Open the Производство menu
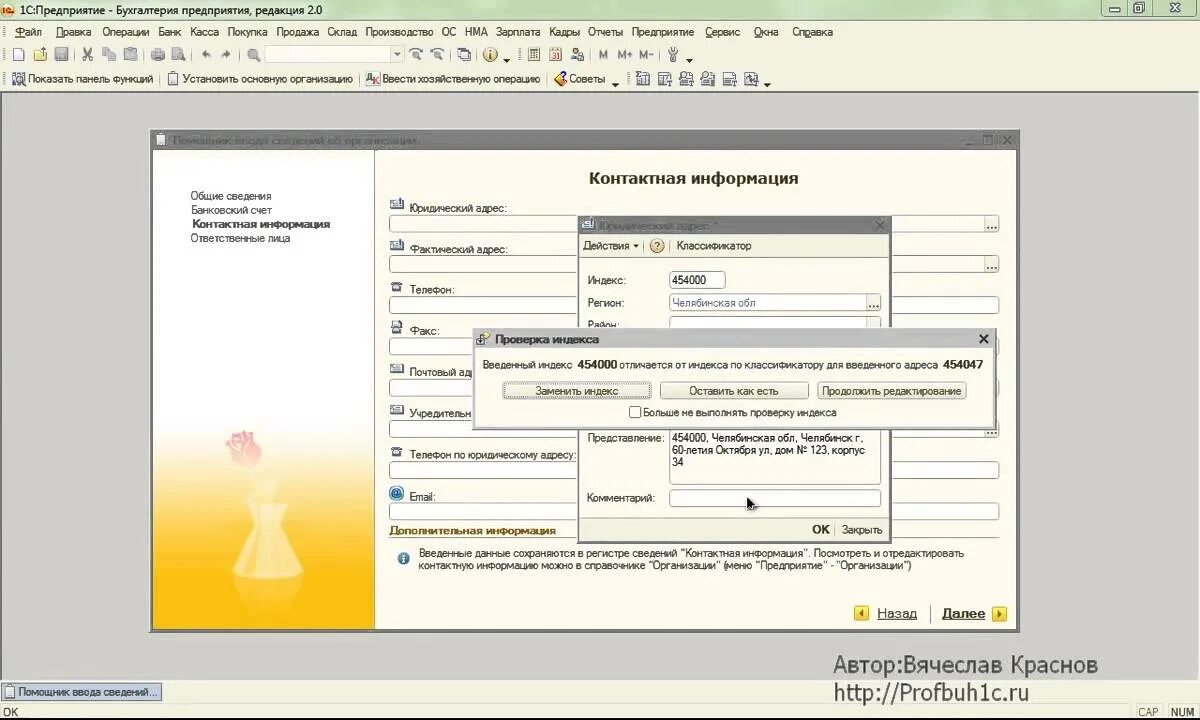The height and width of the screenshot is (720, 1200). (399, 32)
